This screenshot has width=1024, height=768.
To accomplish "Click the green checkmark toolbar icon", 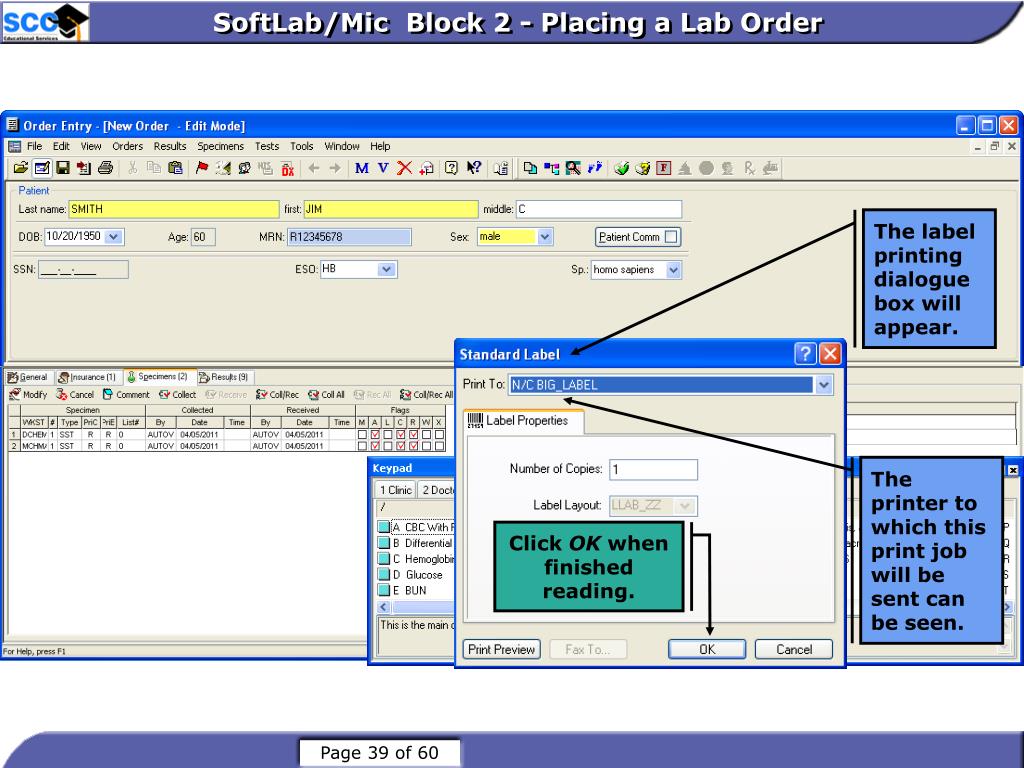I will (621, 168).
